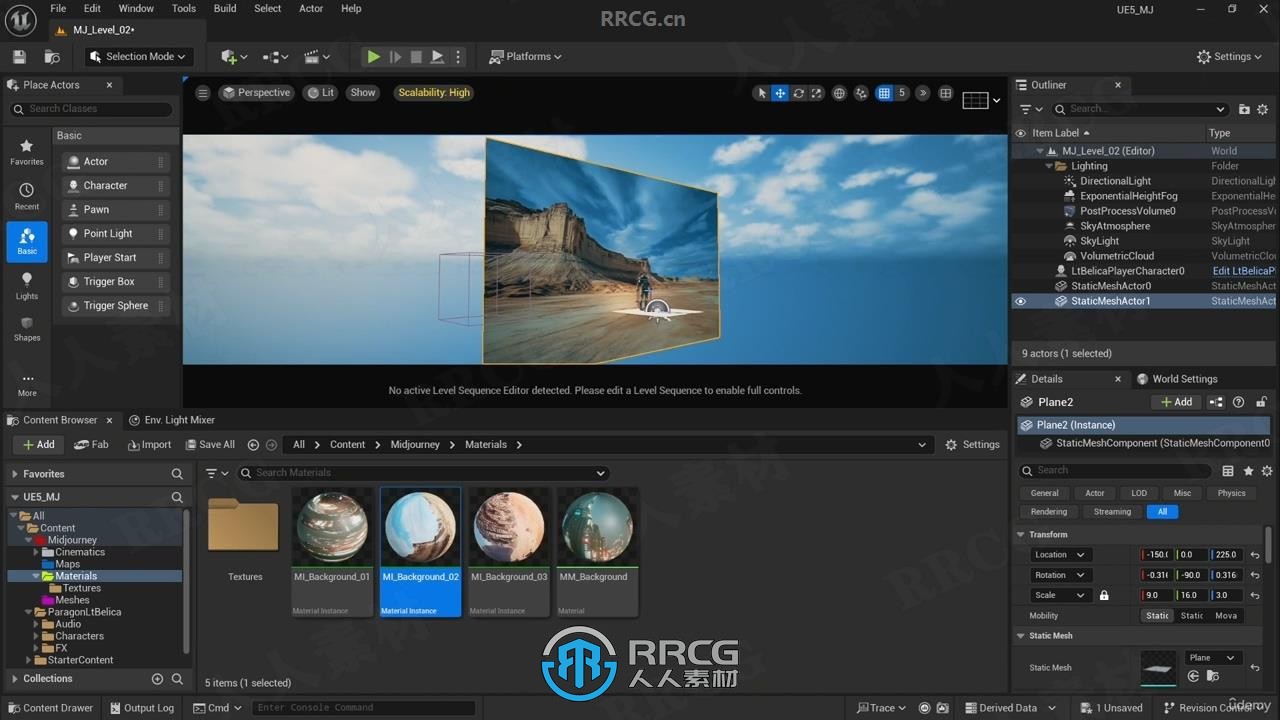
Task: Open grid snap size value 5
Action: coord(901,93)
